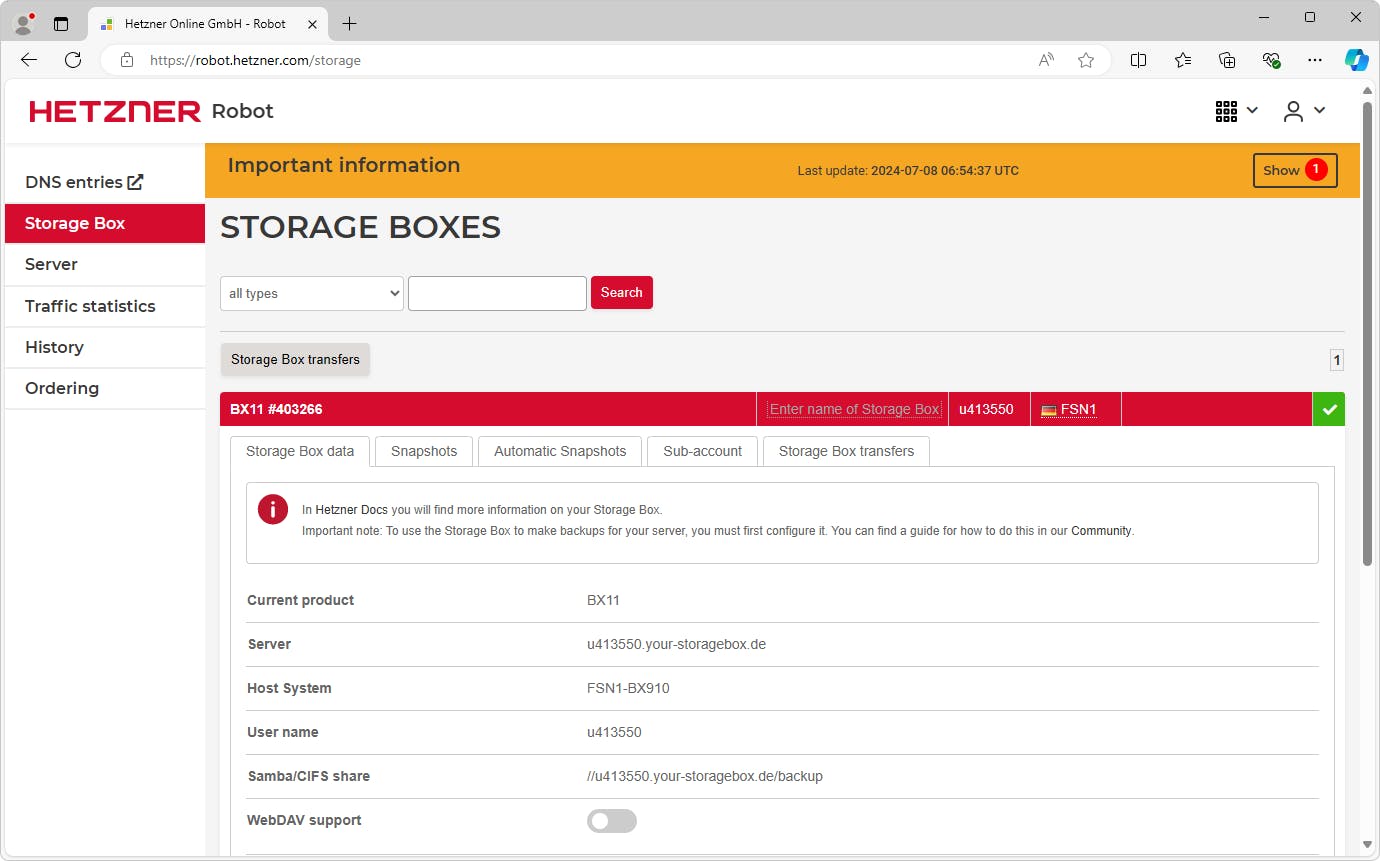Open split screen view icon
Image resolution: width=1380 pixels, height=861 pixels.
pos(1138,60)
